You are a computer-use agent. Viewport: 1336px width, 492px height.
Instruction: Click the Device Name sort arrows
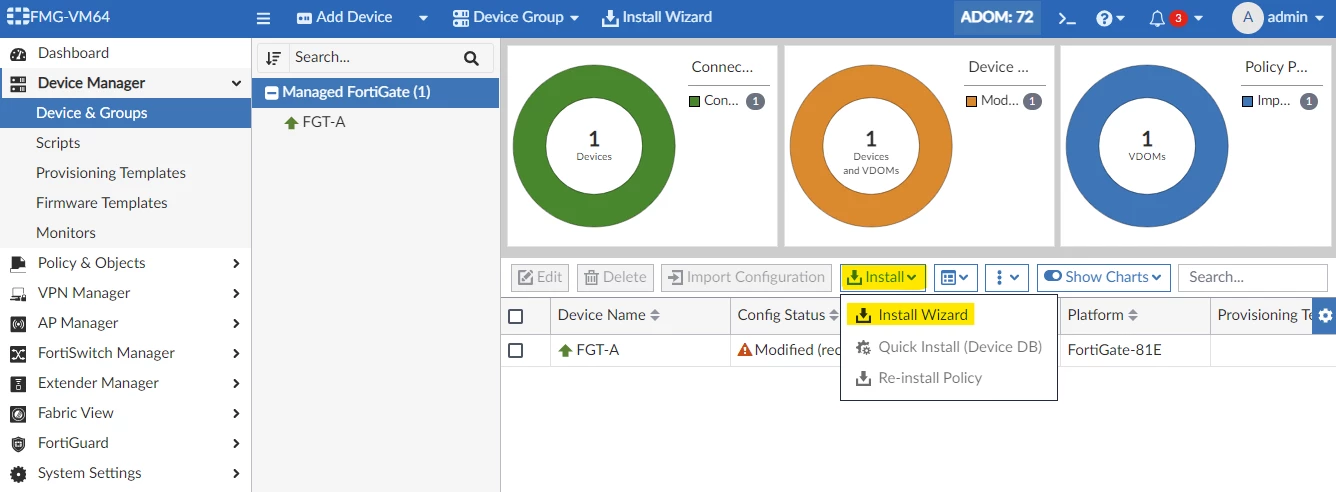click(655, 315)
